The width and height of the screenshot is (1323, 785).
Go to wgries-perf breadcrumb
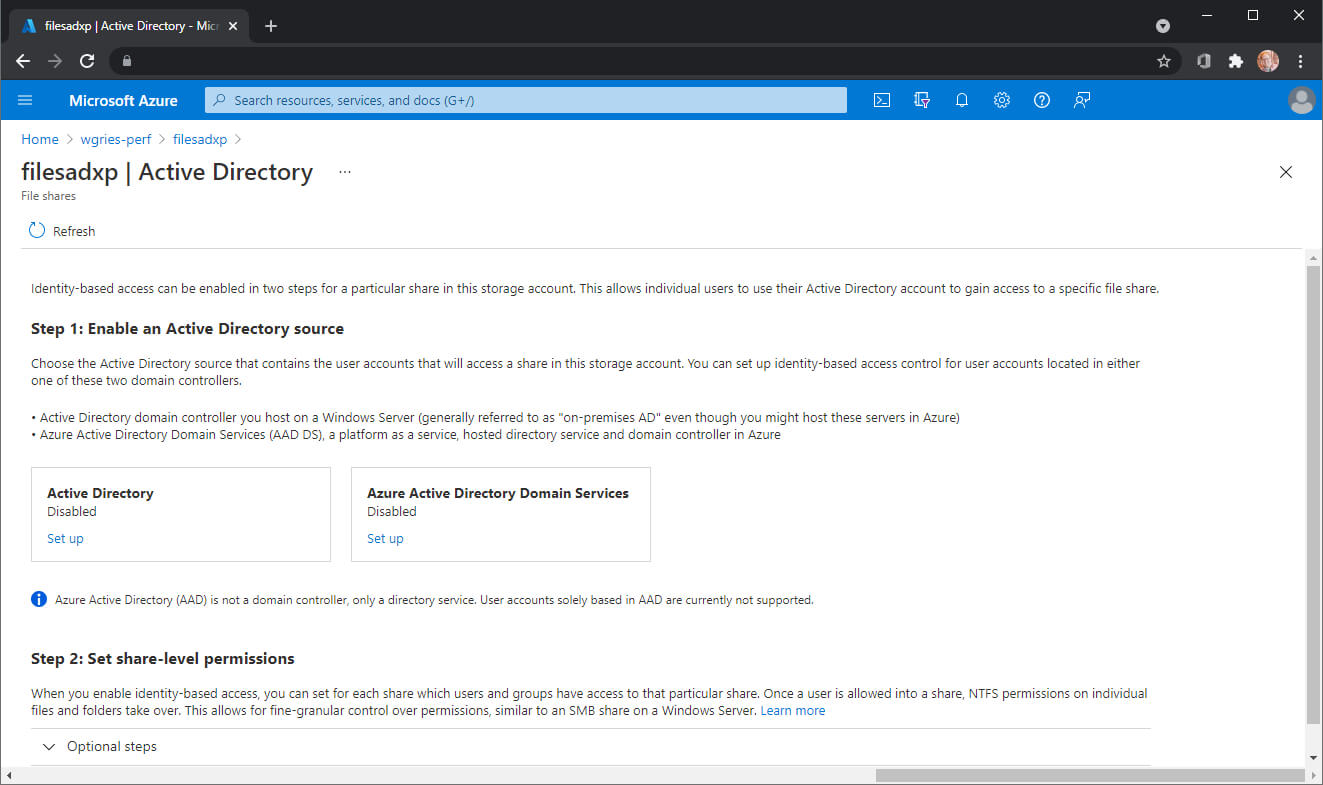point(116,139)
